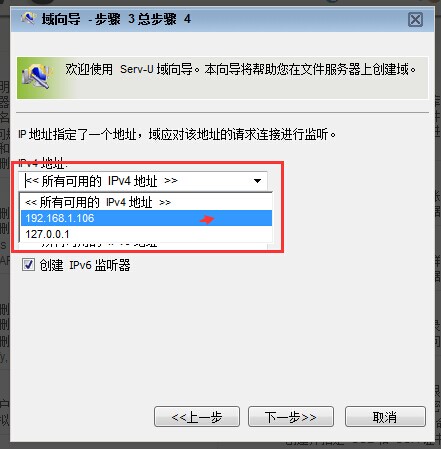The height and width of the screenshot is (449, 441).
Task: Click the horizontal separator line under the banner
Action: (222, 113)
